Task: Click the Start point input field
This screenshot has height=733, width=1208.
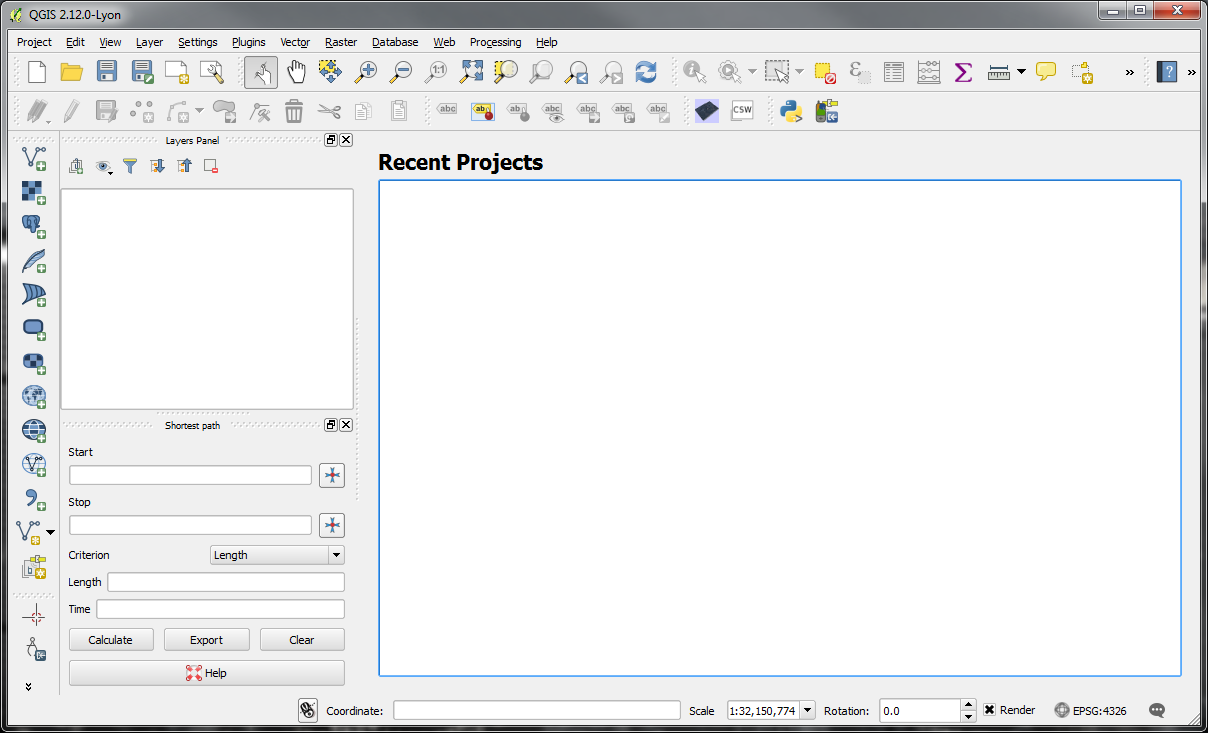Action: (x=190, y=475)
